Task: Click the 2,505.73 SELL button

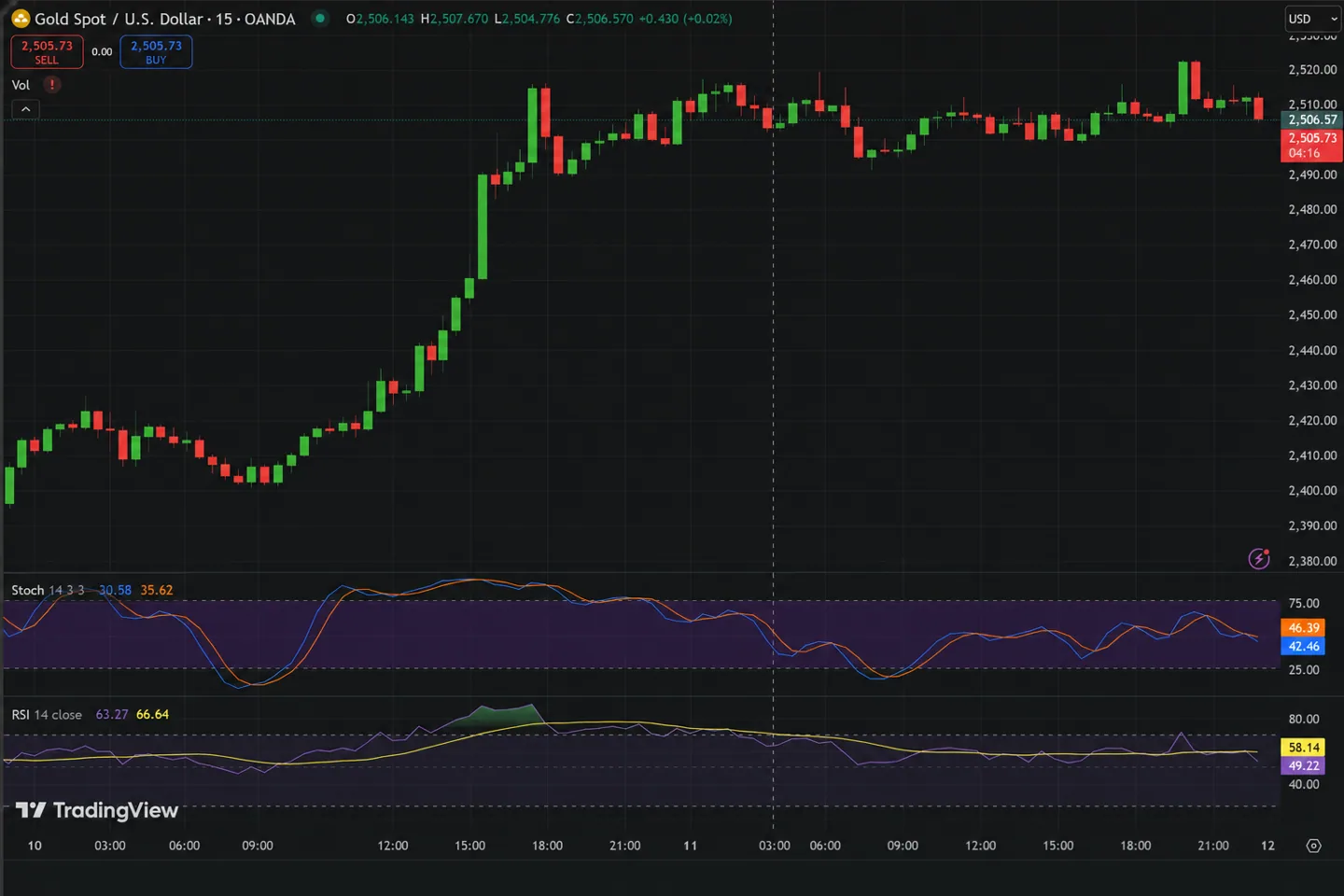Action: 47,52
